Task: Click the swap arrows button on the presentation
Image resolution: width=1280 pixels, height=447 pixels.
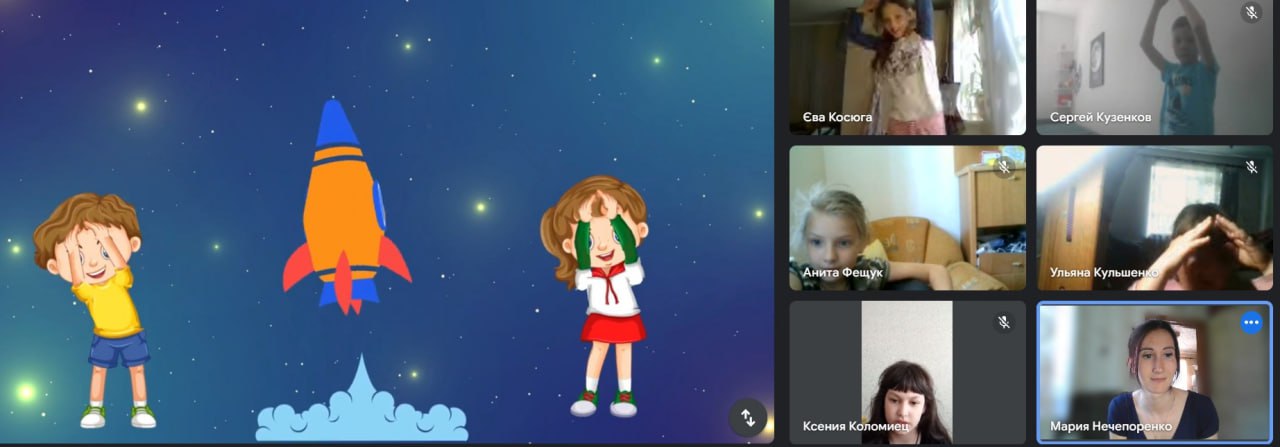Action: click(747, 416)
